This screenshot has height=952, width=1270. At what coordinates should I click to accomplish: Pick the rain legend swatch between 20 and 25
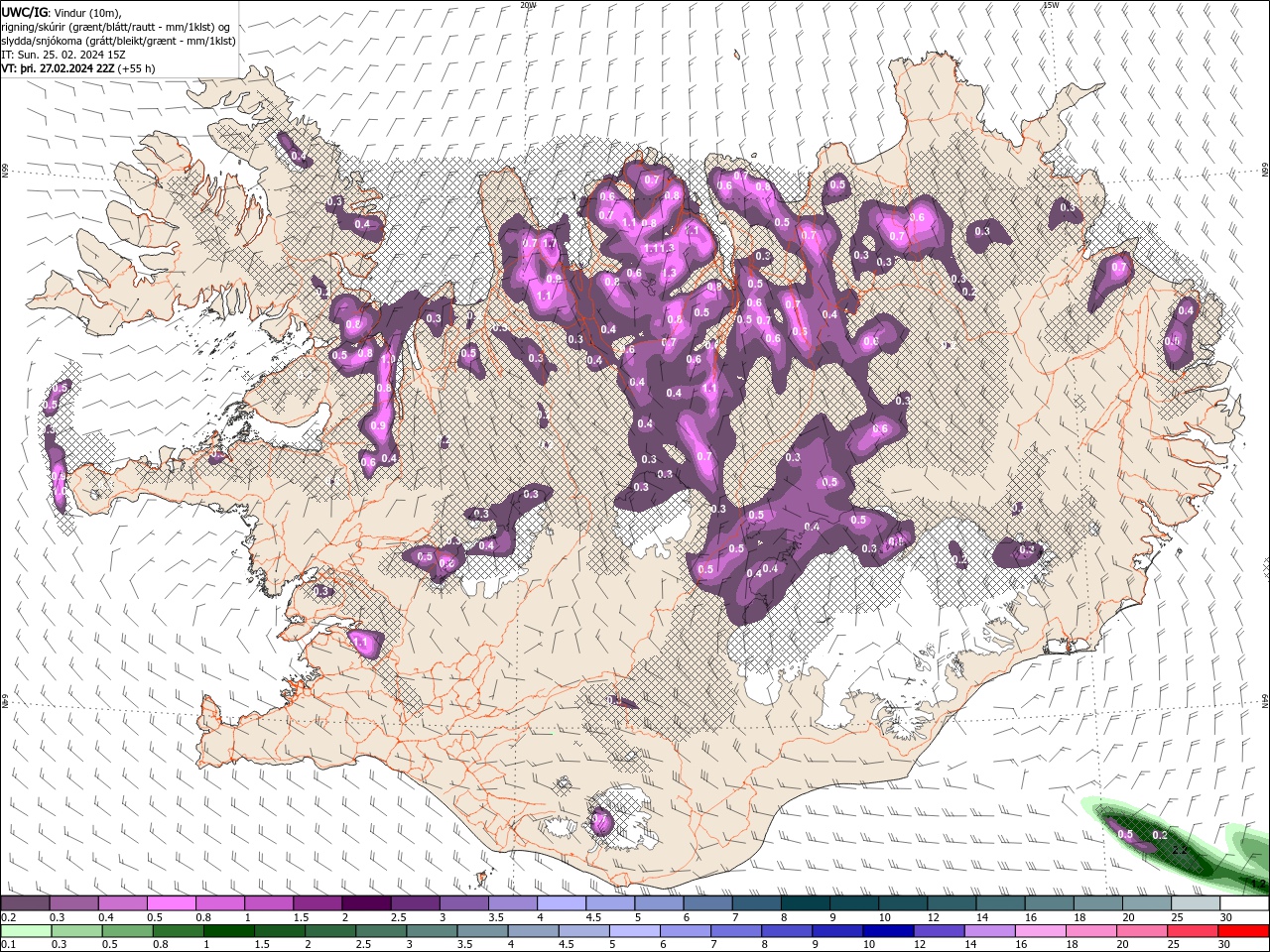[1143, 931]
